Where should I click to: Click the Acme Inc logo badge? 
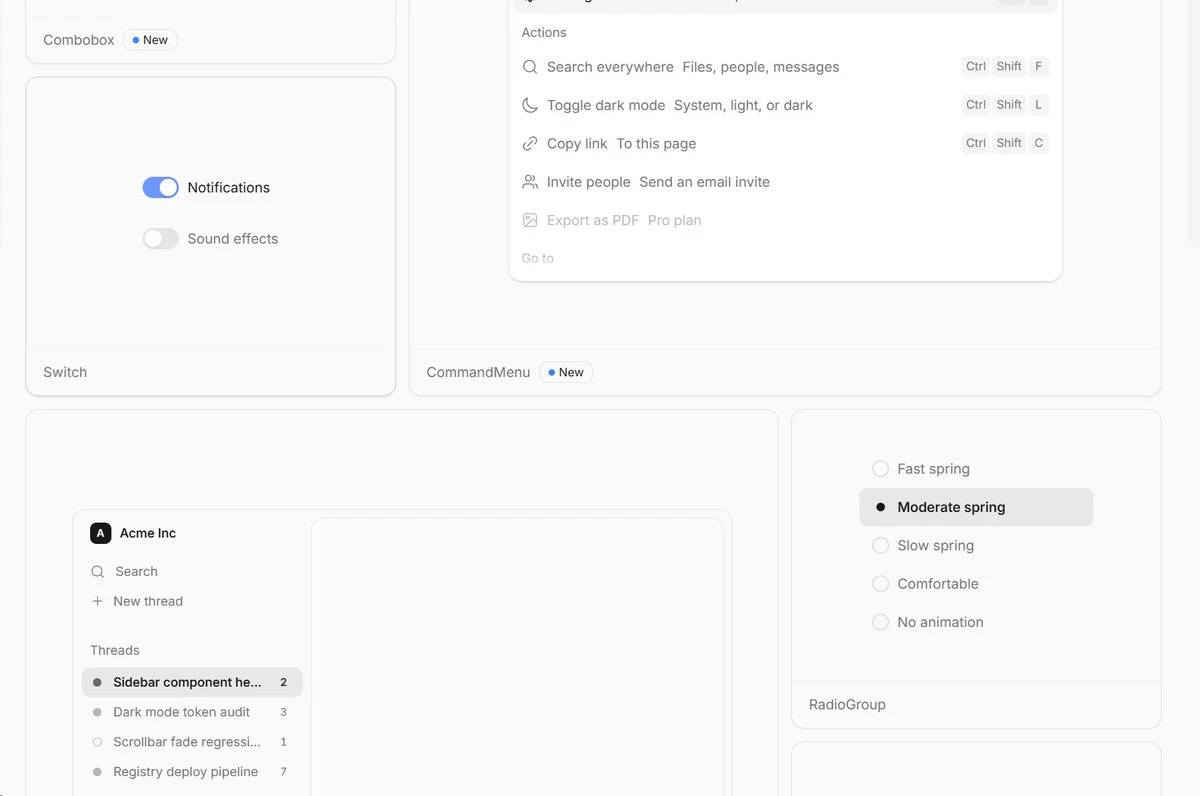coord(100,533)
